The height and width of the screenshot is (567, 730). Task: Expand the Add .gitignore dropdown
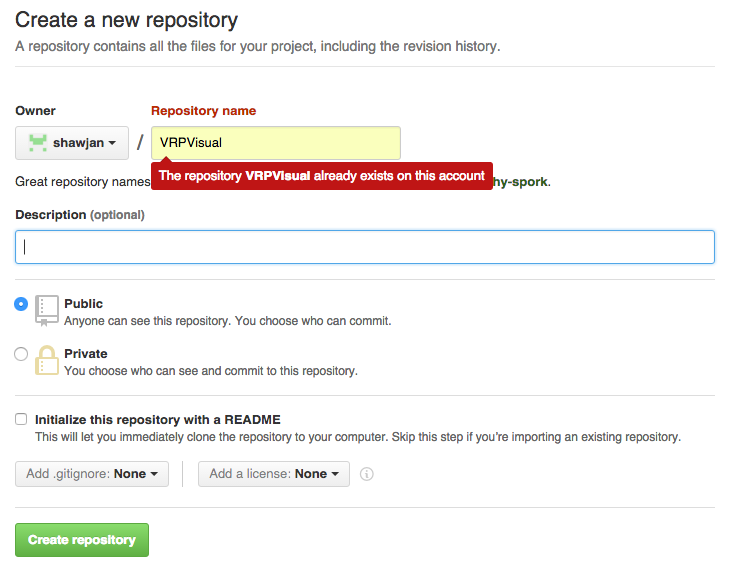(x=92, y=474)
